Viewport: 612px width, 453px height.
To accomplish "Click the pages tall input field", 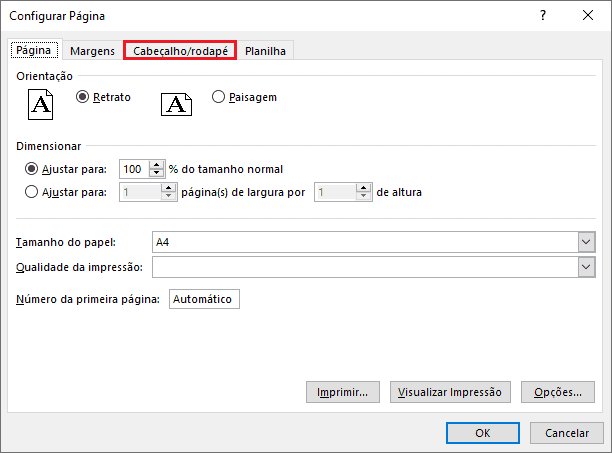I will 336,192.
